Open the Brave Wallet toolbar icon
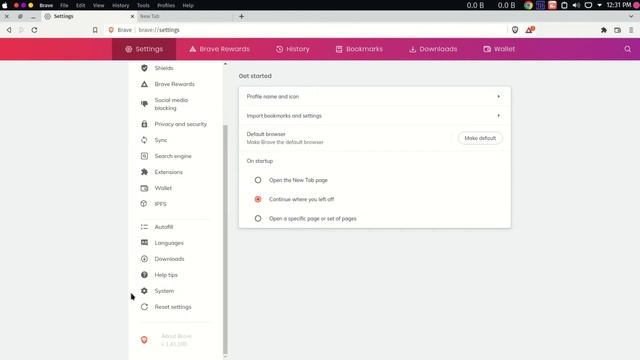The height and width of the screenshot is (360, 640). tap(618, 30)
